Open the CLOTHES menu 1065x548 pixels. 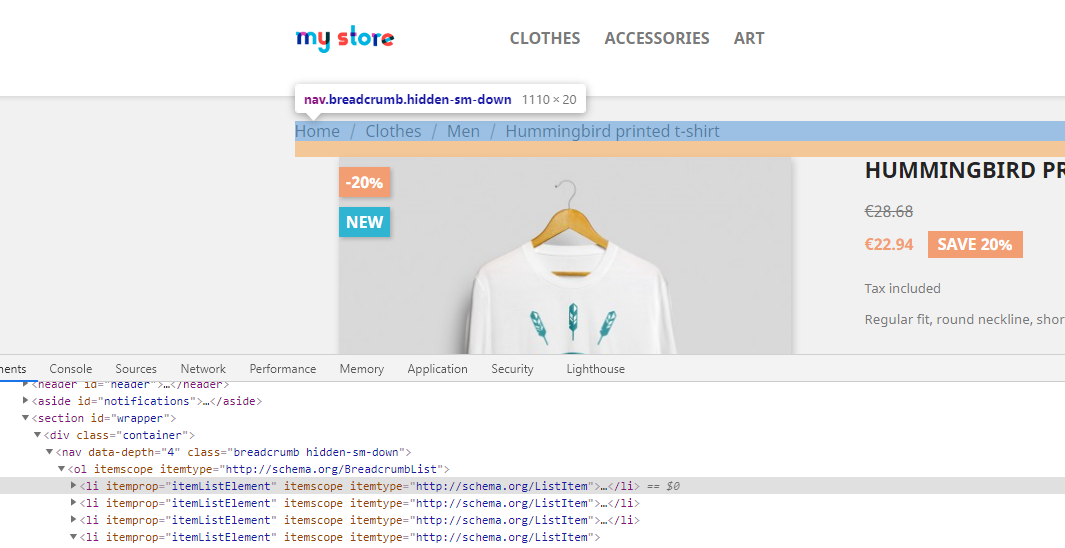click(545, 39)
